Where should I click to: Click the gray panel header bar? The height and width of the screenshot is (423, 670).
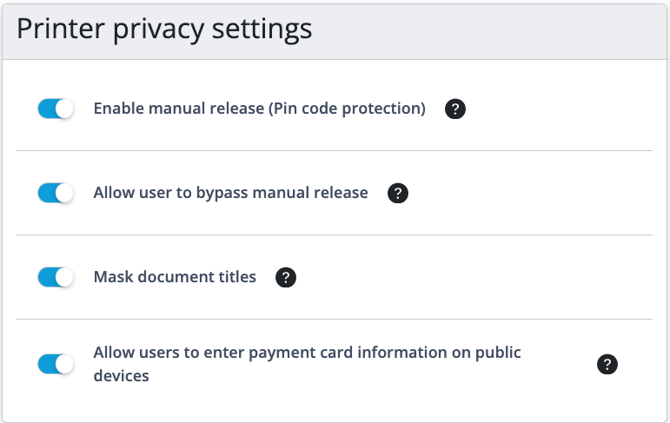point(480,29)
